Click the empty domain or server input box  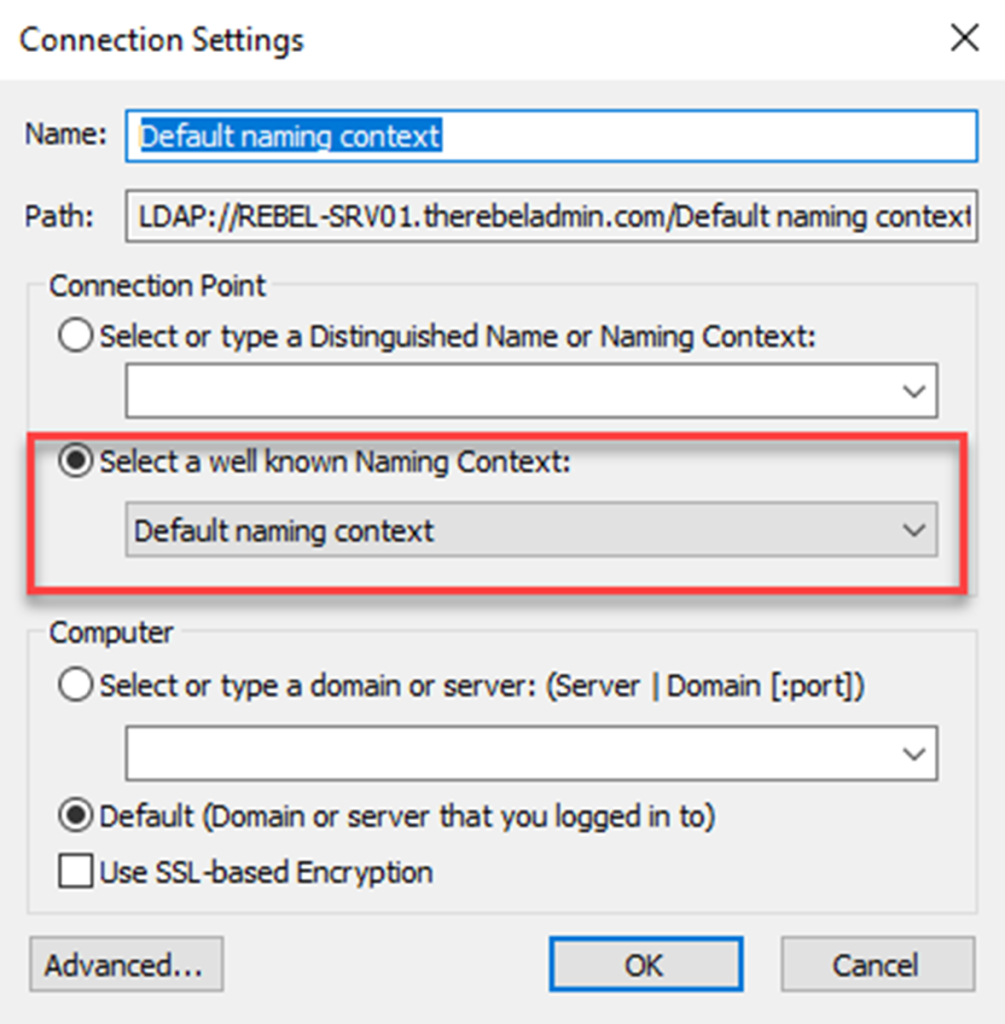coord(500,753)
